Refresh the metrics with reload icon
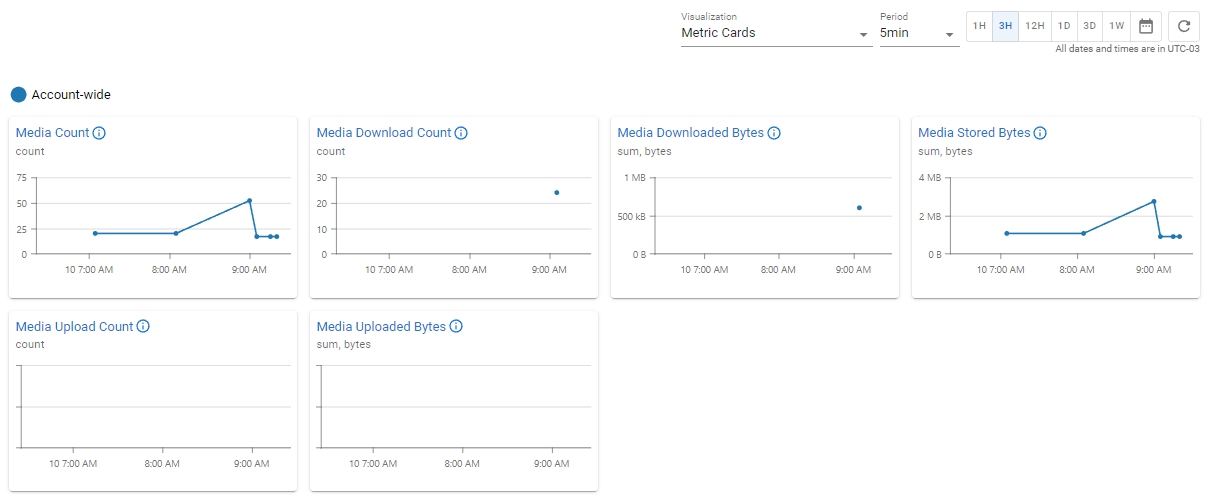The width and height of the screenshot is (1210, 496). click(x=1184, y=26)
